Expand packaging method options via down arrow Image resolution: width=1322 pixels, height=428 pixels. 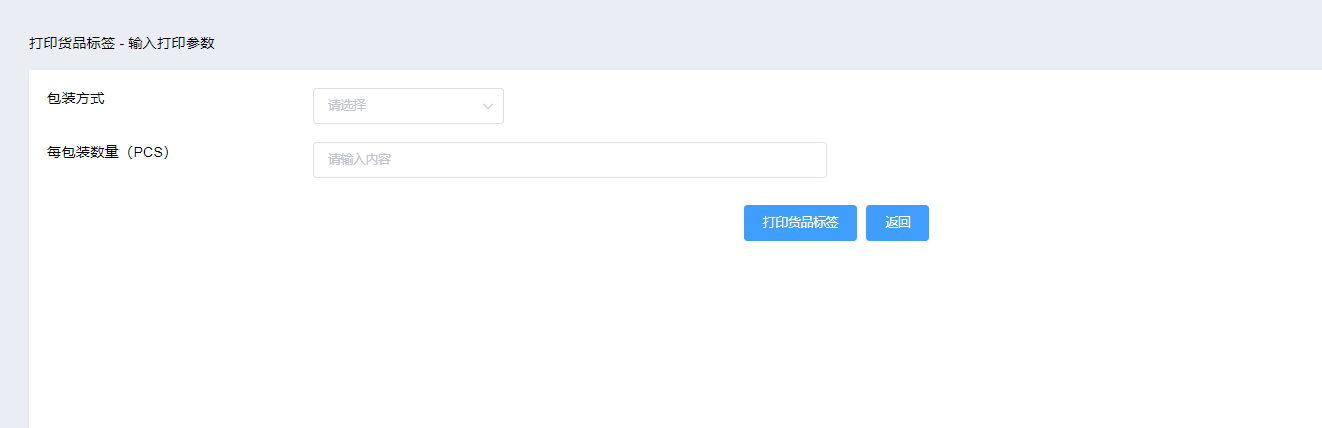pos(488,106)
